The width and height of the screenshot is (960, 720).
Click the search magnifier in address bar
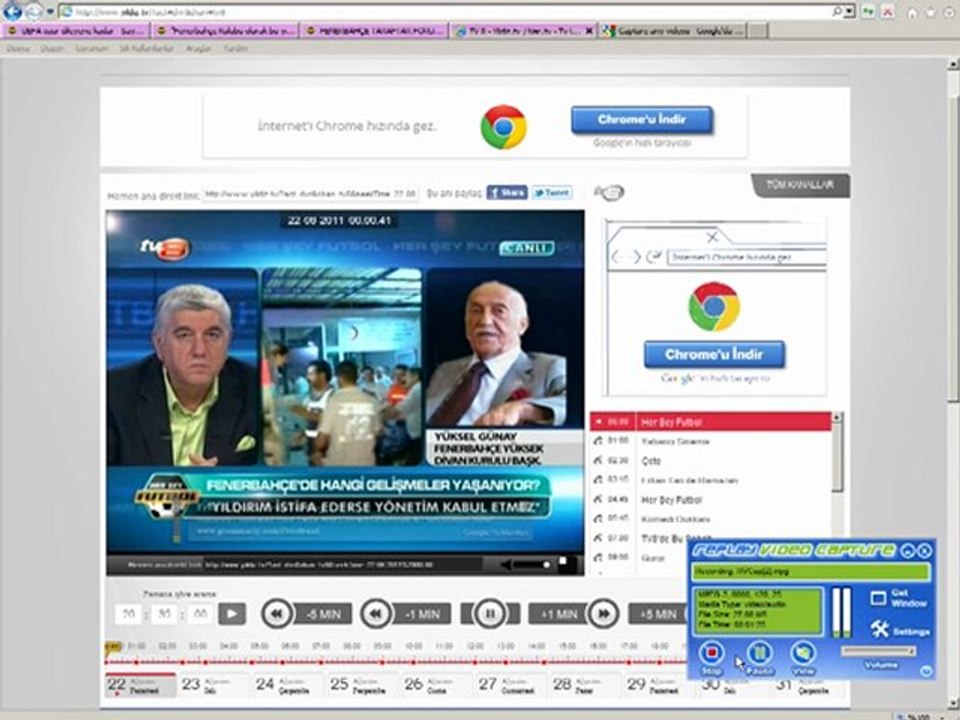click(837, 12)
